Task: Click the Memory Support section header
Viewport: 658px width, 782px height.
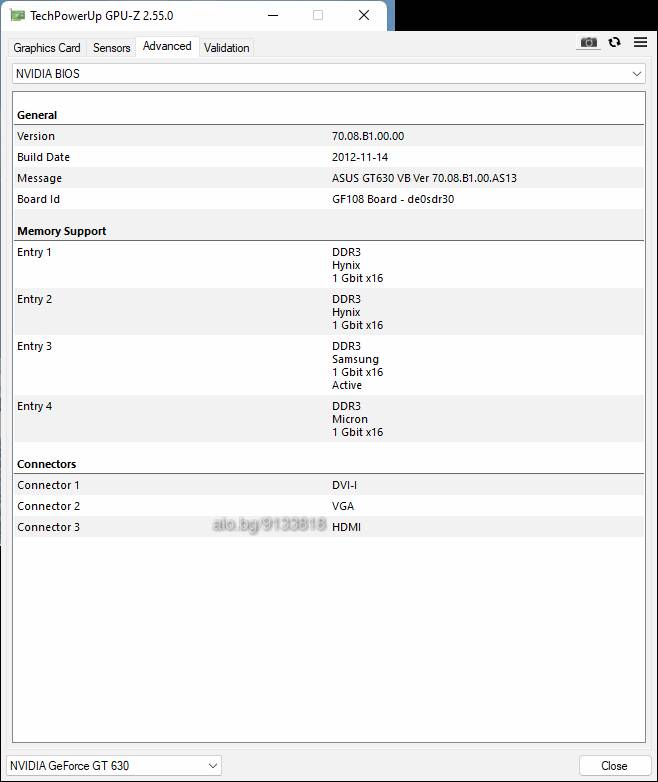Action: click(61, 231)
